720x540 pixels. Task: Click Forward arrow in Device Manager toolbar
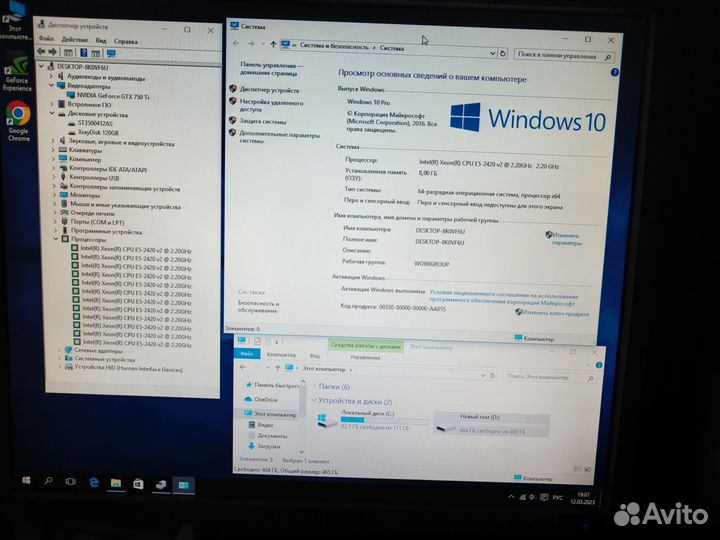tap(53, 52)
